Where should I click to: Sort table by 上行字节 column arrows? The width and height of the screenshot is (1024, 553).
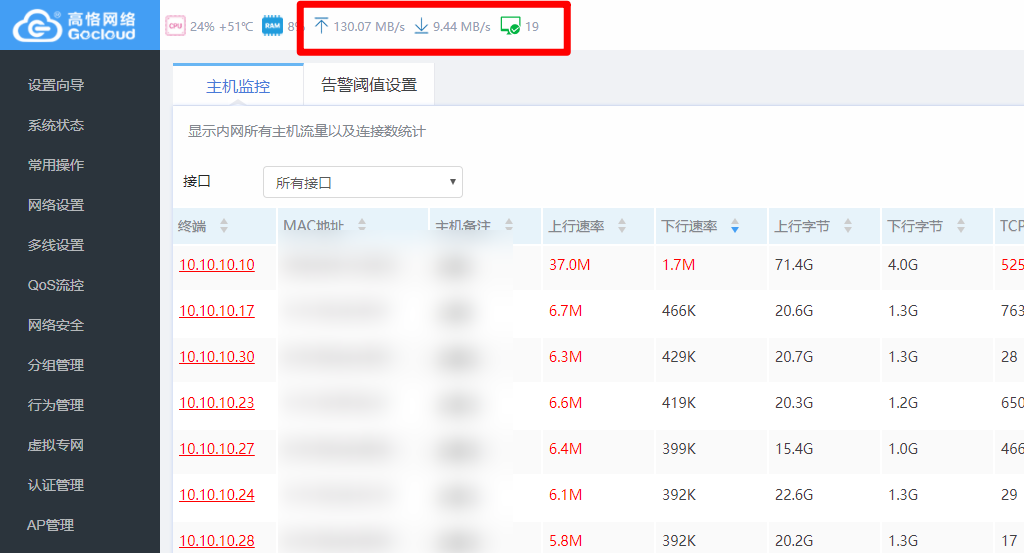[x=848, y=226]
